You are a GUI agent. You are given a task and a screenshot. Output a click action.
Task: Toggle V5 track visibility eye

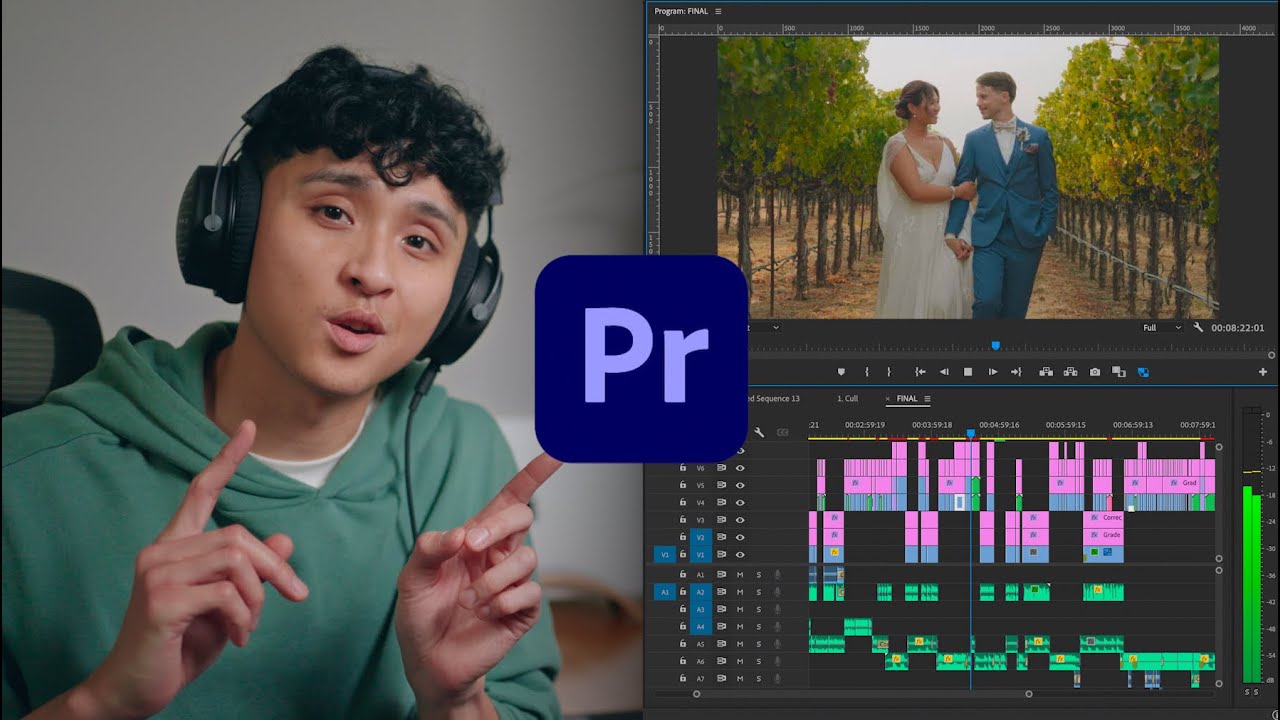741,485
